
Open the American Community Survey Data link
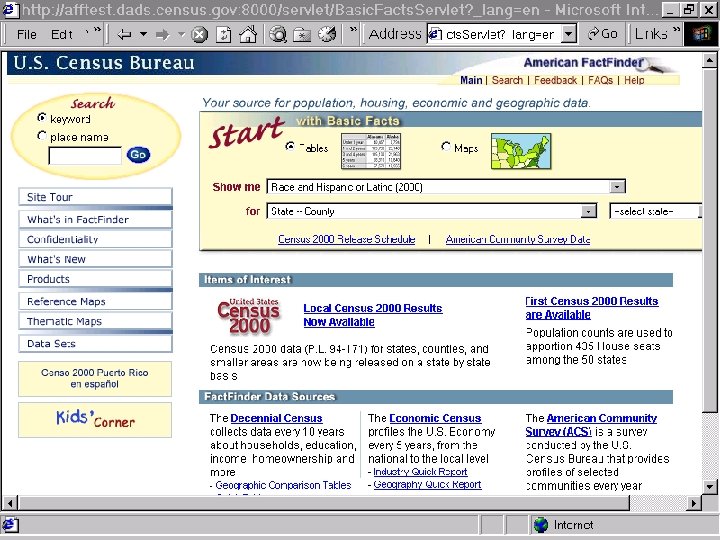[518, 239]
